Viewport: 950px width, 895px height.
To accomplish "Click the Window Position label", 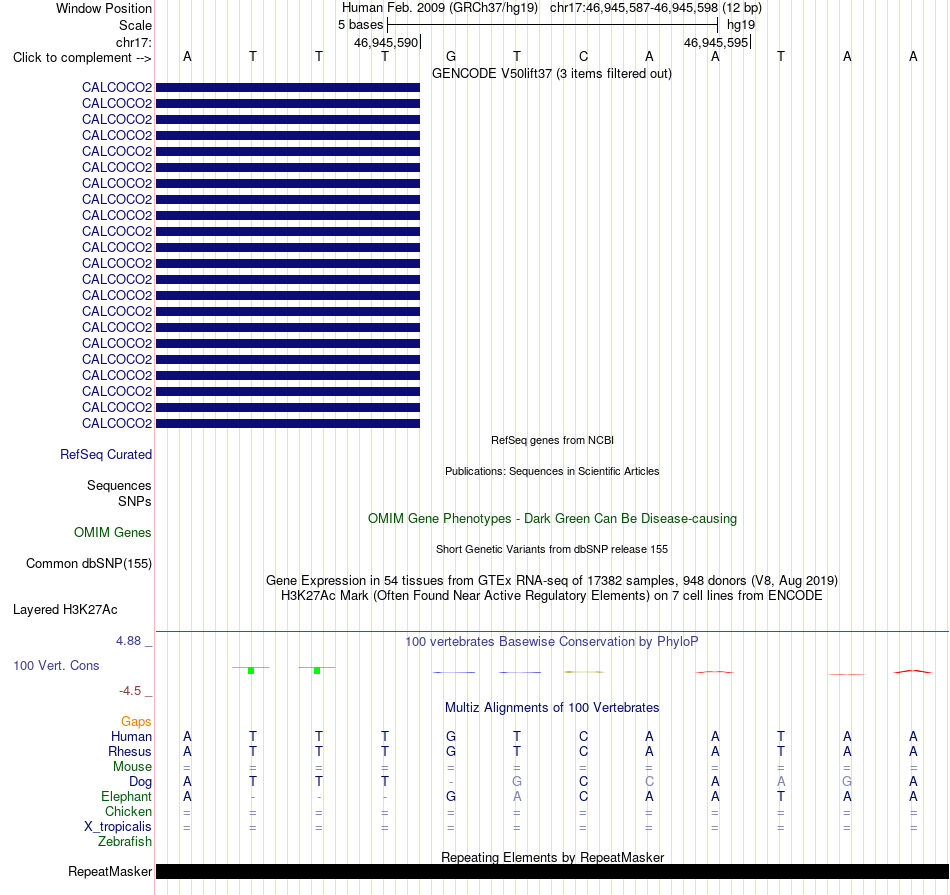I will tap(104, 8).
